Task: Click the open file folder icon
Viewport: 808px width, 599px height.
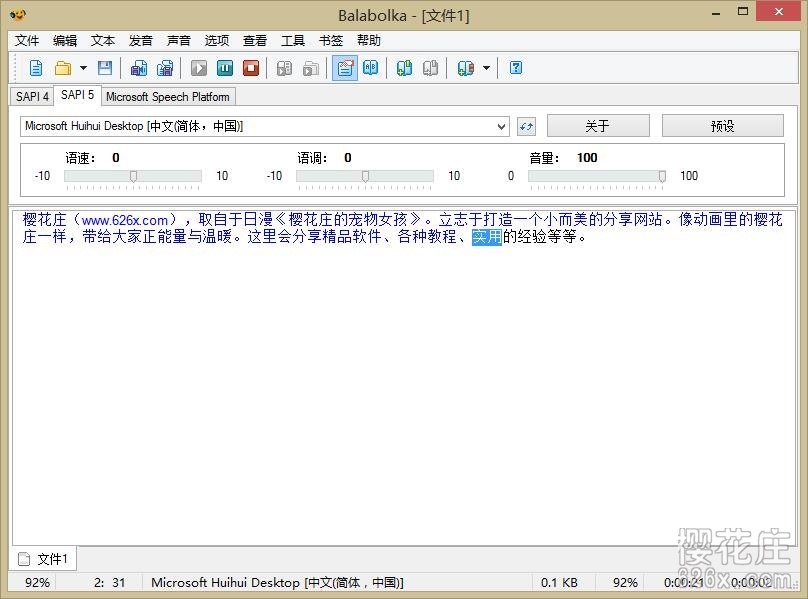Action: [63, 68]
